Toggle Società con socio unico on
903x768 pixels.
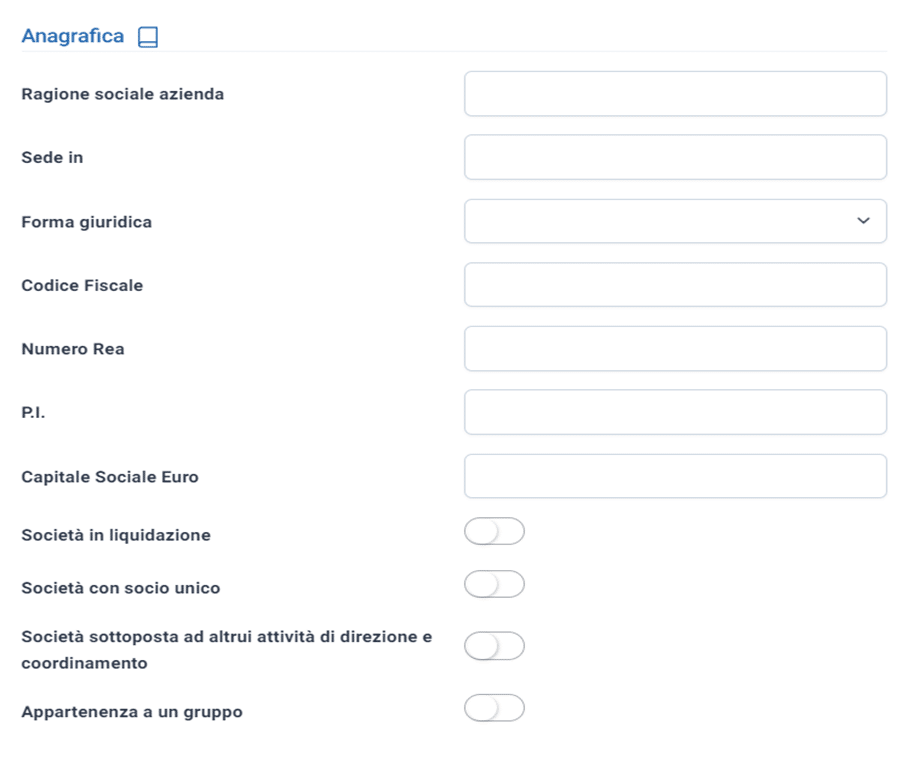click(494, 584)
